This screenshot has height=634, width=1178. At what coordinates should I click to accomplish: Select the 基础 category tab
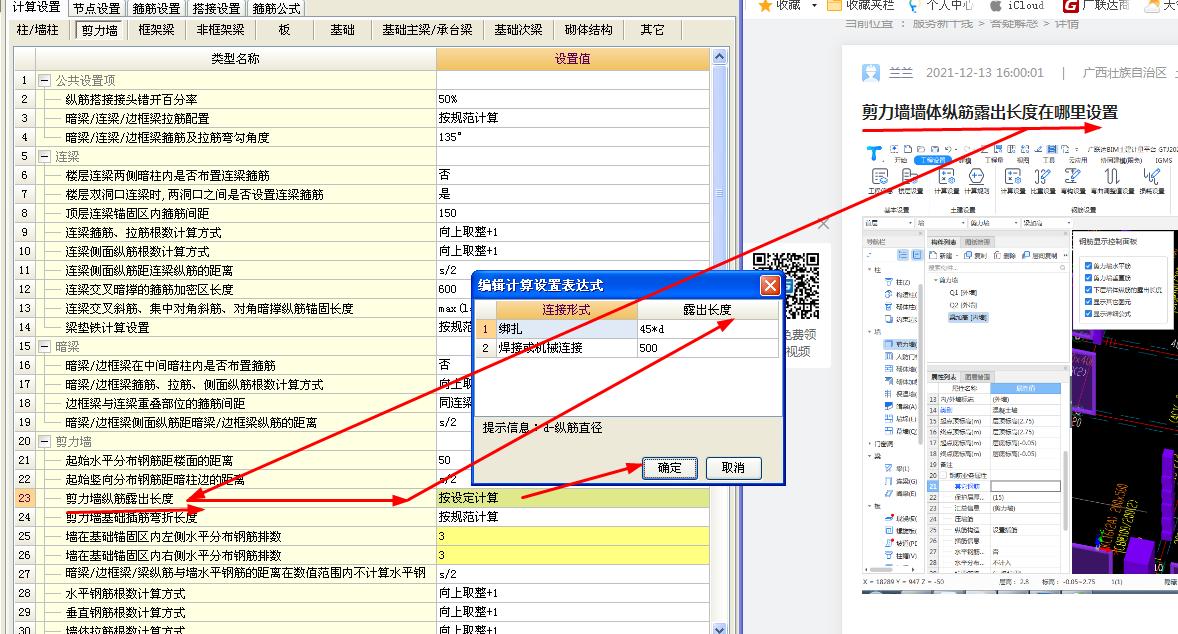pyautogui.click(x=343, y=30)
